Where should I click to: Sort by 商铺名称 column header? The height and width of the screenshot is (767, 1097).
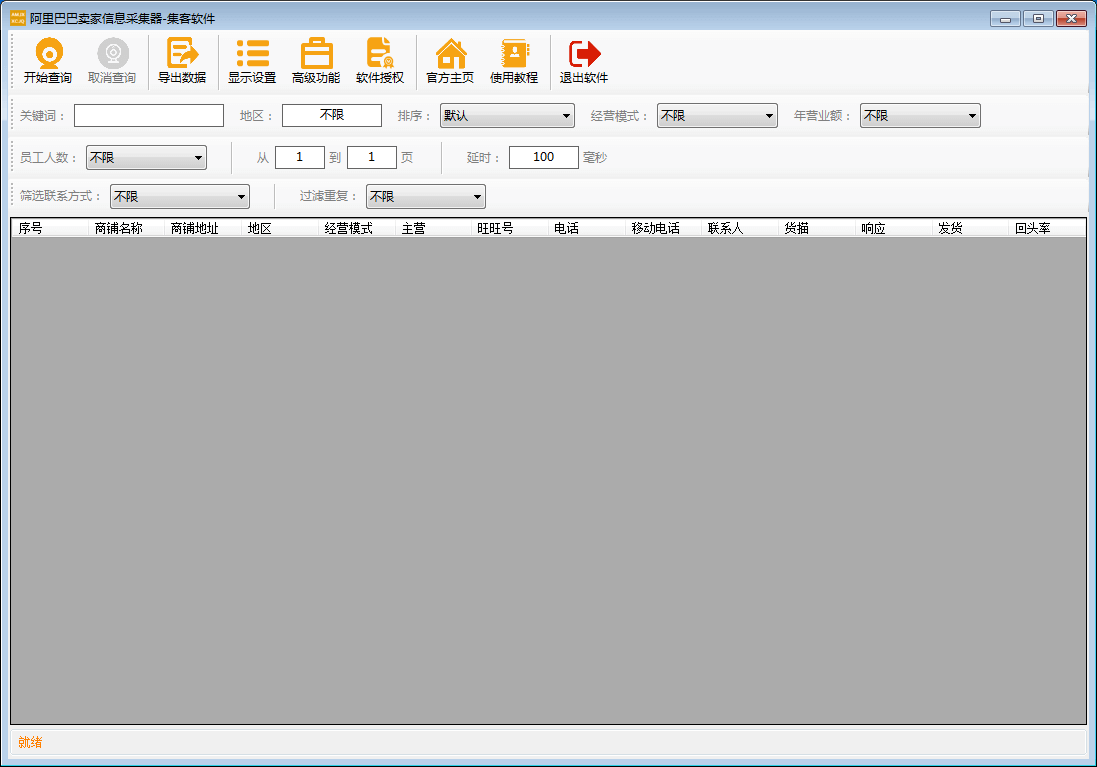pyautogui.click(x=126, y=228)
